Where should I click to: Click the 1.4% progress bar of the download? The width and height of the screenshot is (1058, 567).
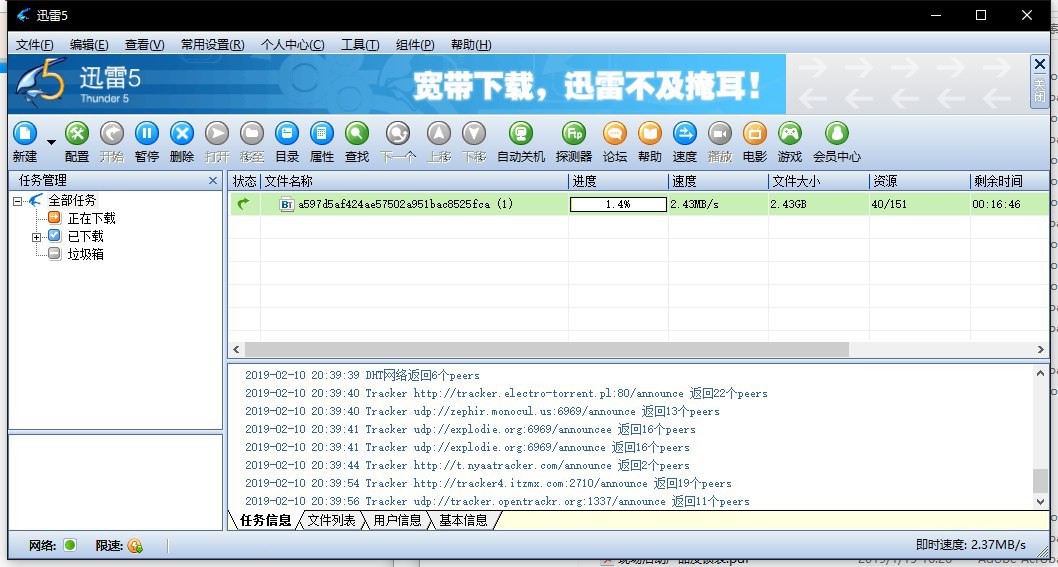[x=617, y=204]
